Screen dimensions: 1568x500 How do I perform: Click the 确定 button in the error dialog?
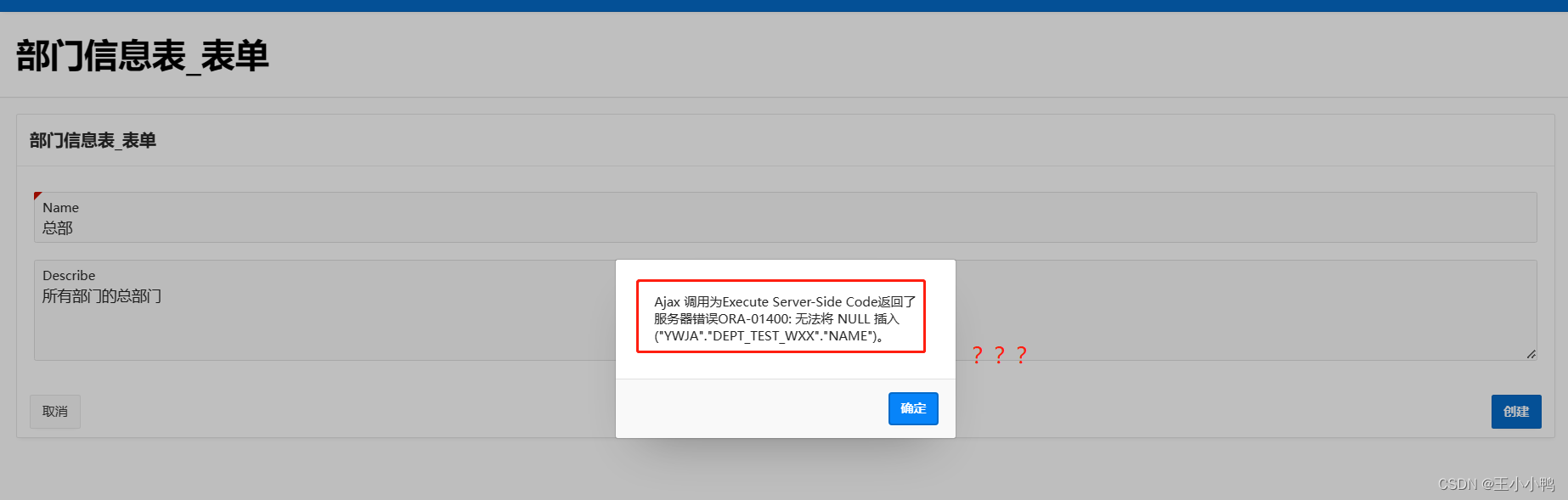point(913,408)
